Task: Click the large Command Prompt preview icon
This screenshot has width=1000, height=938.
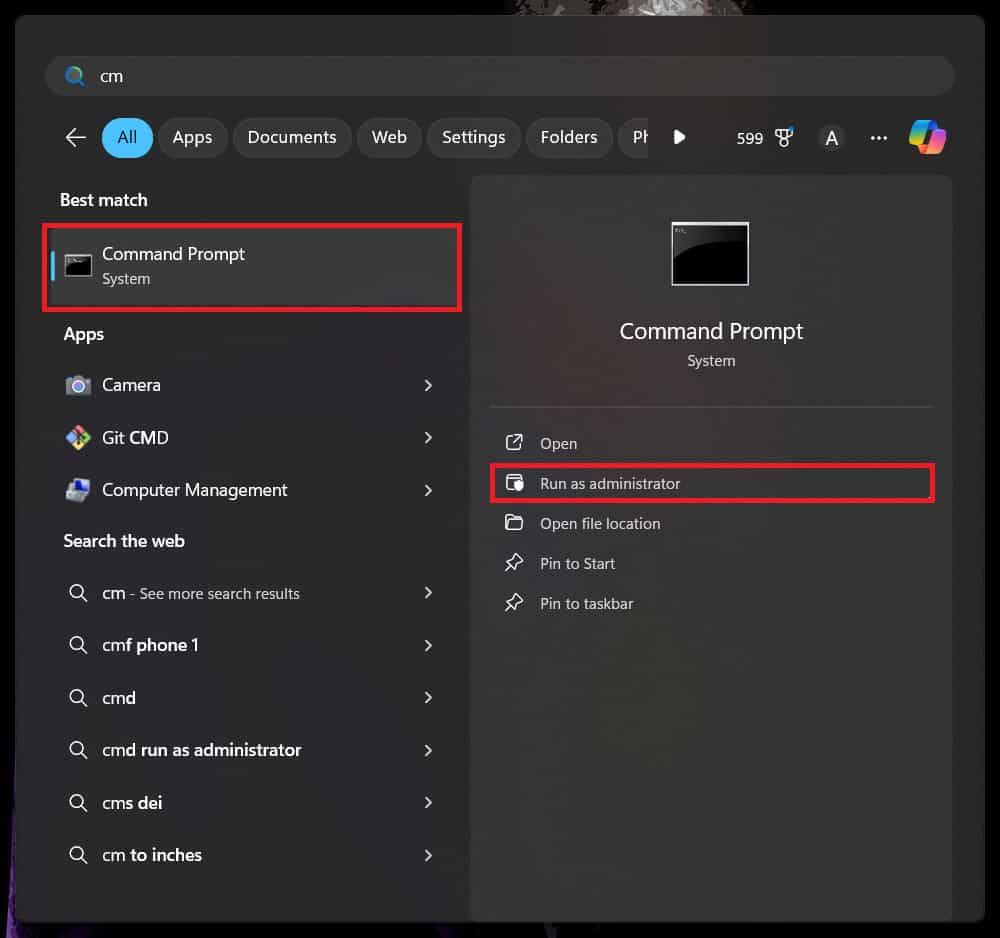Action: click(710, 254)
